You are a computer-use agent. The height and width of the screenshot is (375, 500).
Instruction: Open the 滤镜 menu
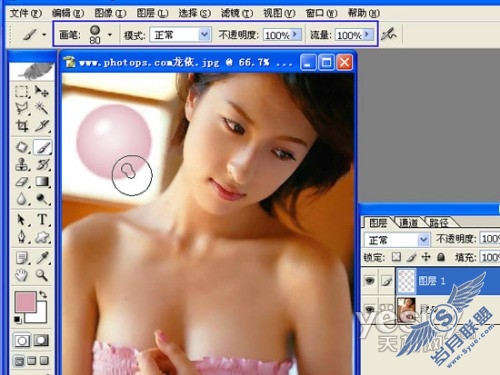(x=237, y=13)
